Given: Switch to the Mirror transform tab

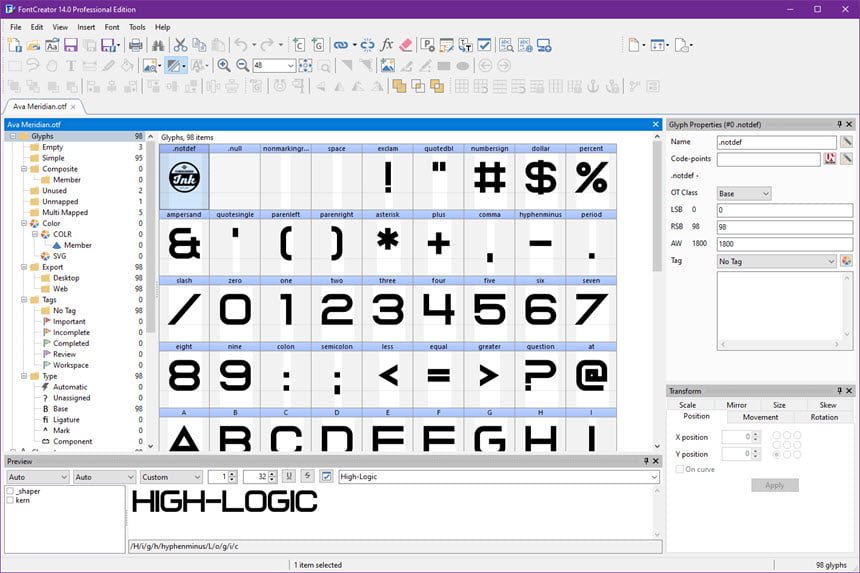Looking at the screenshot, I should point(736,405).
